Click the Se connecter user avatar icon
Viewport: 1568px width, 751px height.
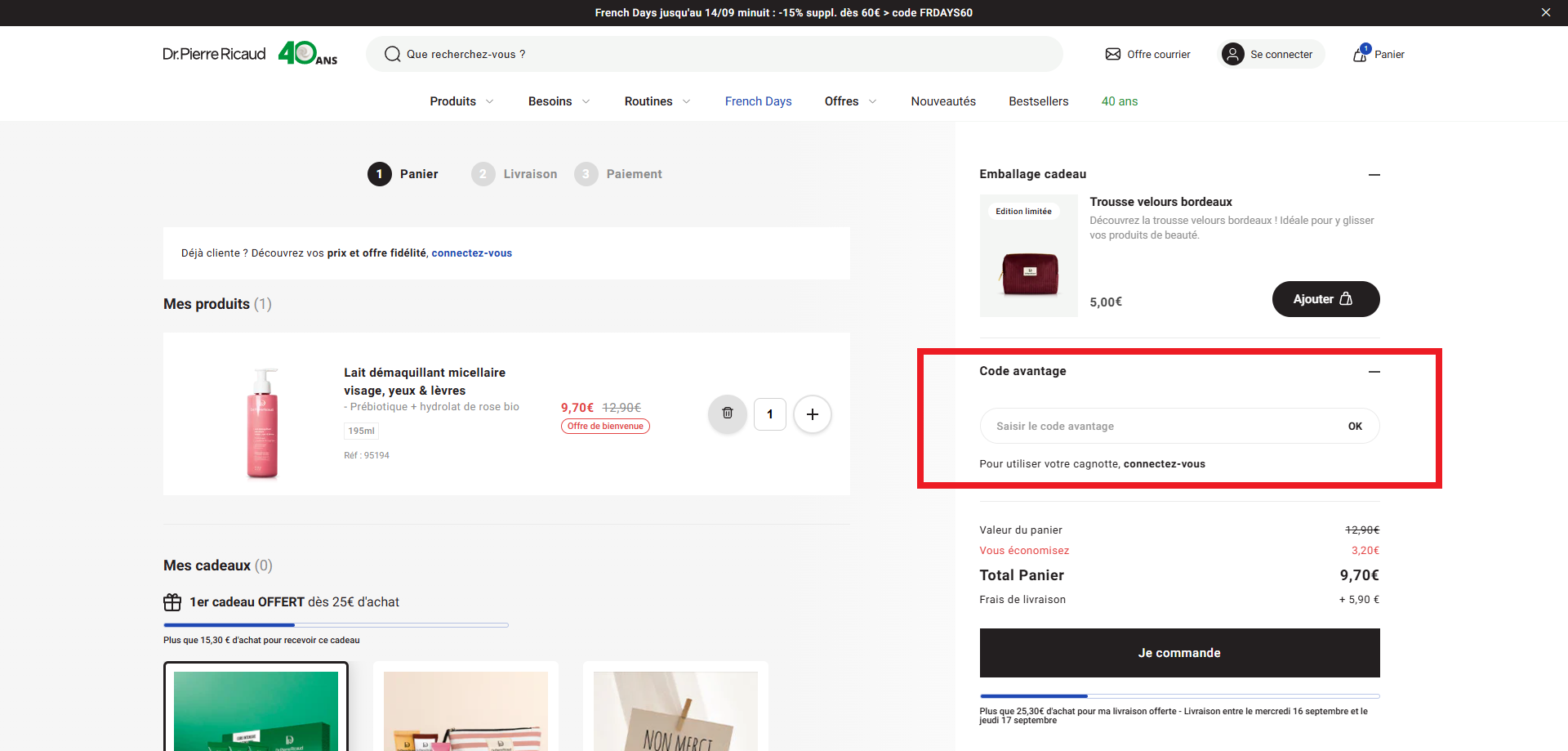click(x=1232, y=54)
